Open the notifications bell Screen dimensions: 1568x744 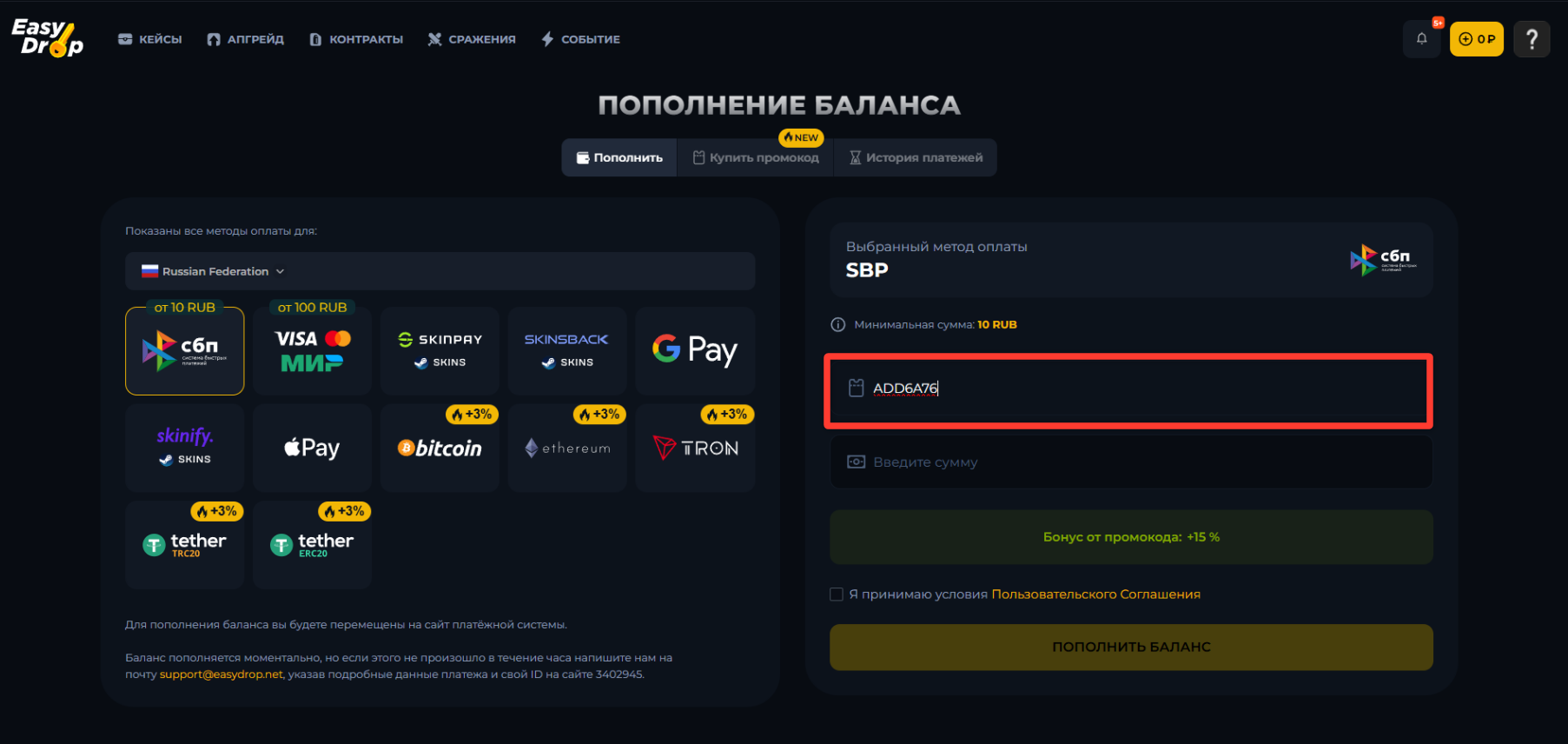pyautogui.click(x=1422, y=38)
